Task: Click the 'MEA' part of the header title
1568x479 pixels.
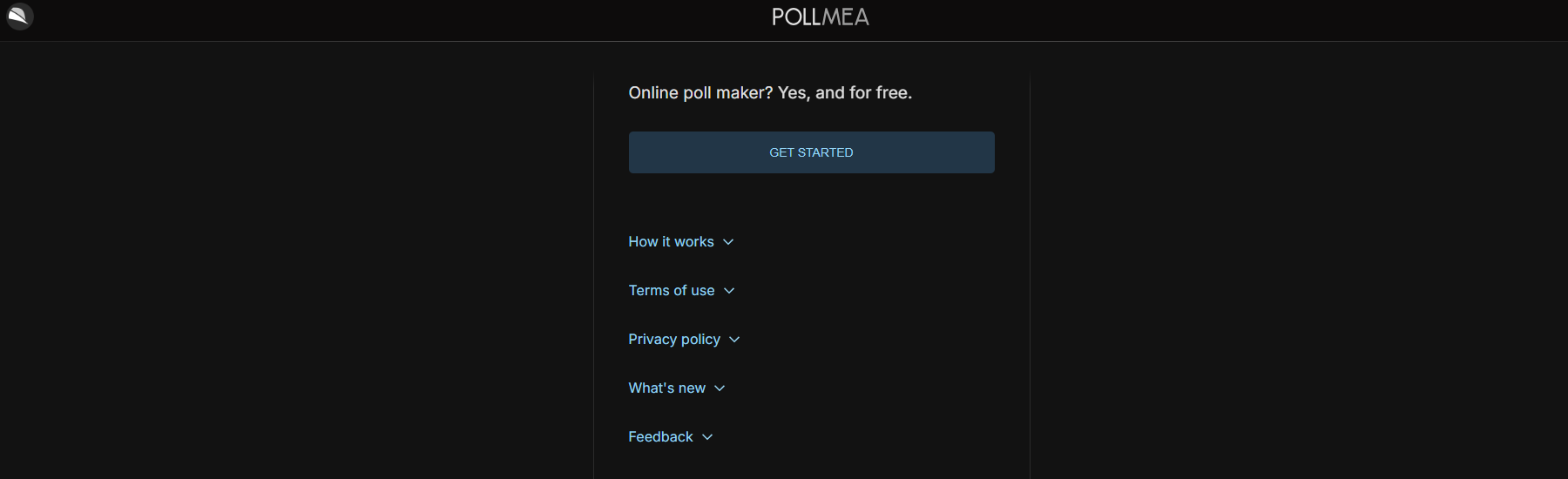Action: click(x=846, y=17)
